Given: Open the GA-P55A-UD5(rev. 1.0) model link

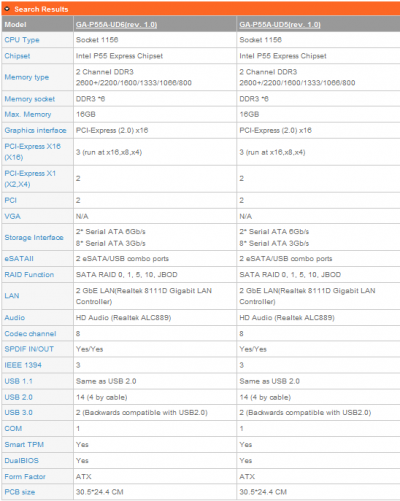Looking at the screenshot, I should click(280, 25).
